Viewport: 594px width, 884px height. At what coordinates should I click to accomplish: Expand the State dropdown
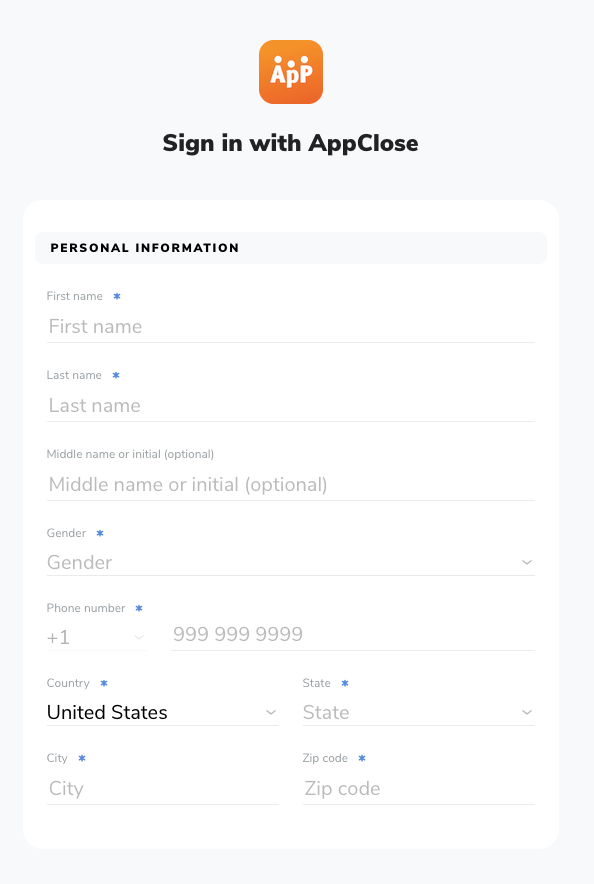click(419, 712)
